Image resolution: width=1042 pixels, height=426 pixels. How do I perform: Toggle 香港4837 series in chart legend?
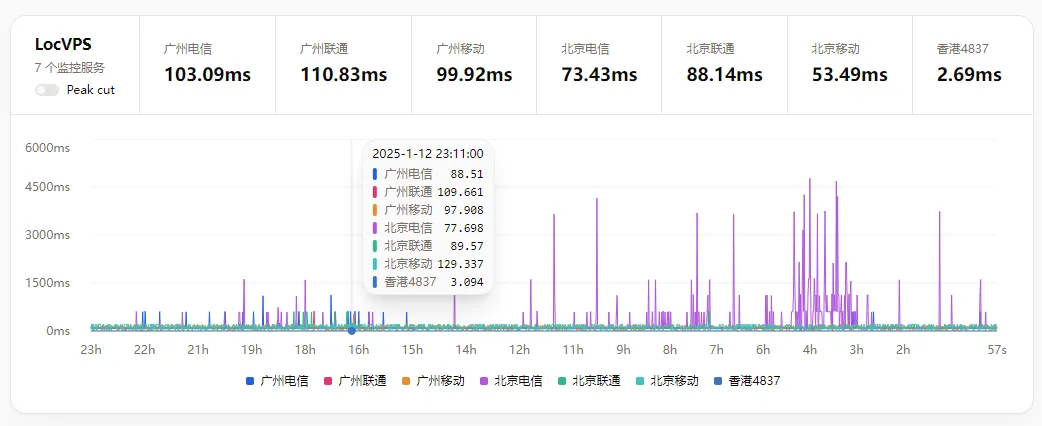(x=747, y=381)
